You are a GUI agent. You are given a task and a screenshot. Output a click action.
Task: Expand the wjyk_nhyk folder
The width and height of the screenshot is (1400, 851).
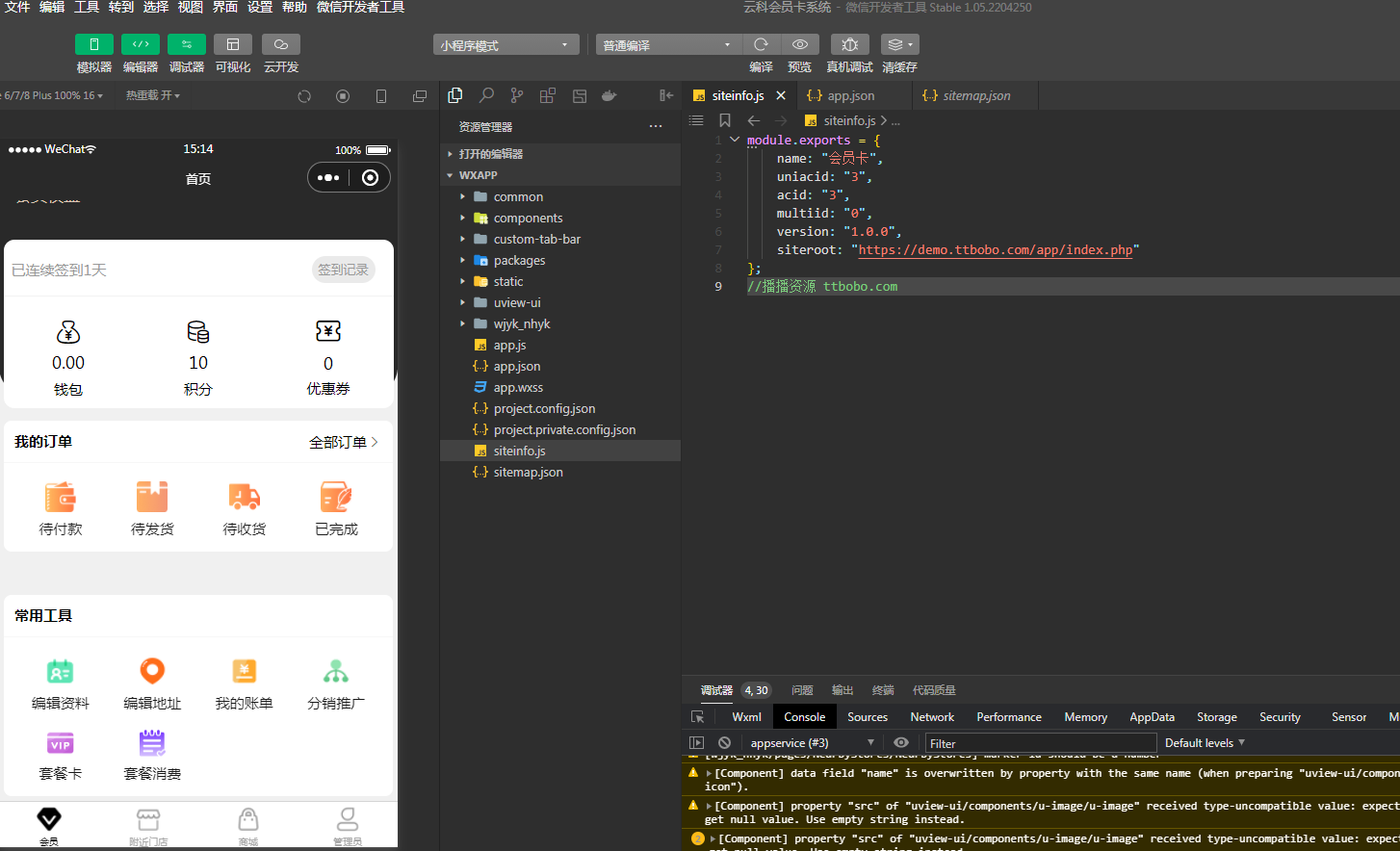pyautogui.click(x=560, y=323)
